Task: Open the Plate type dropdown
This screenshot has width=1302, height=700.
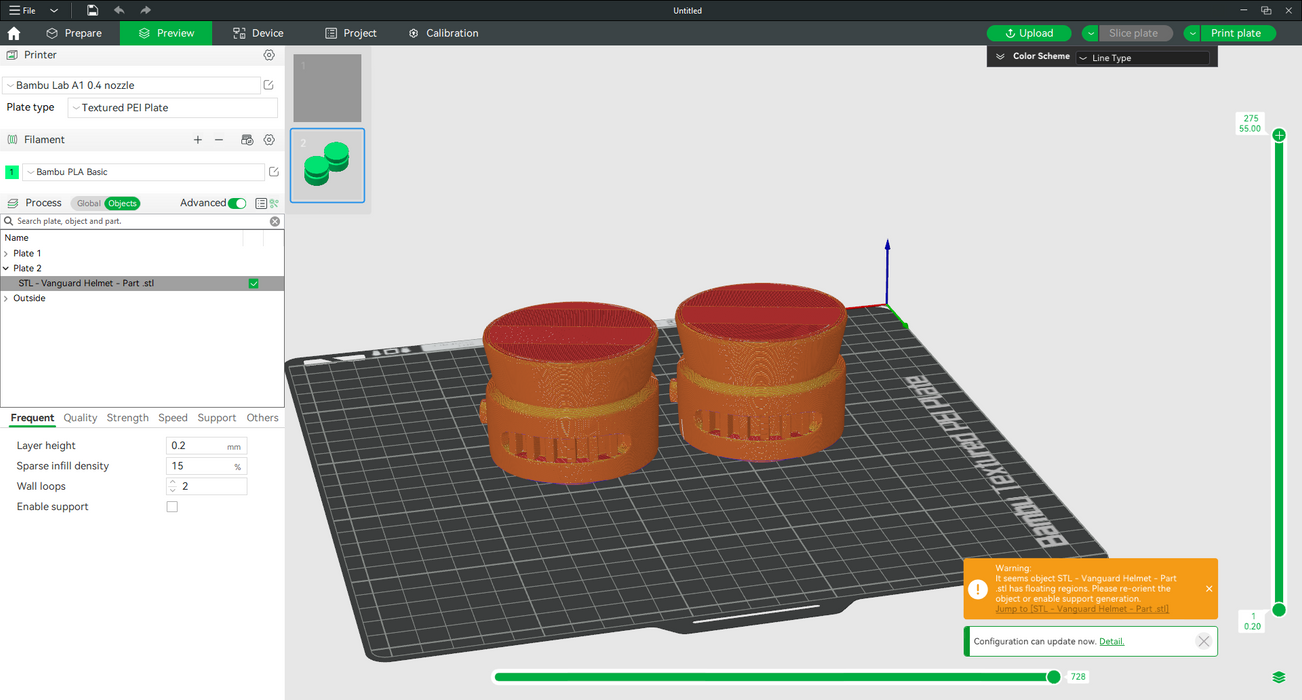Action: pyautogui.click(x=172, y=108)
